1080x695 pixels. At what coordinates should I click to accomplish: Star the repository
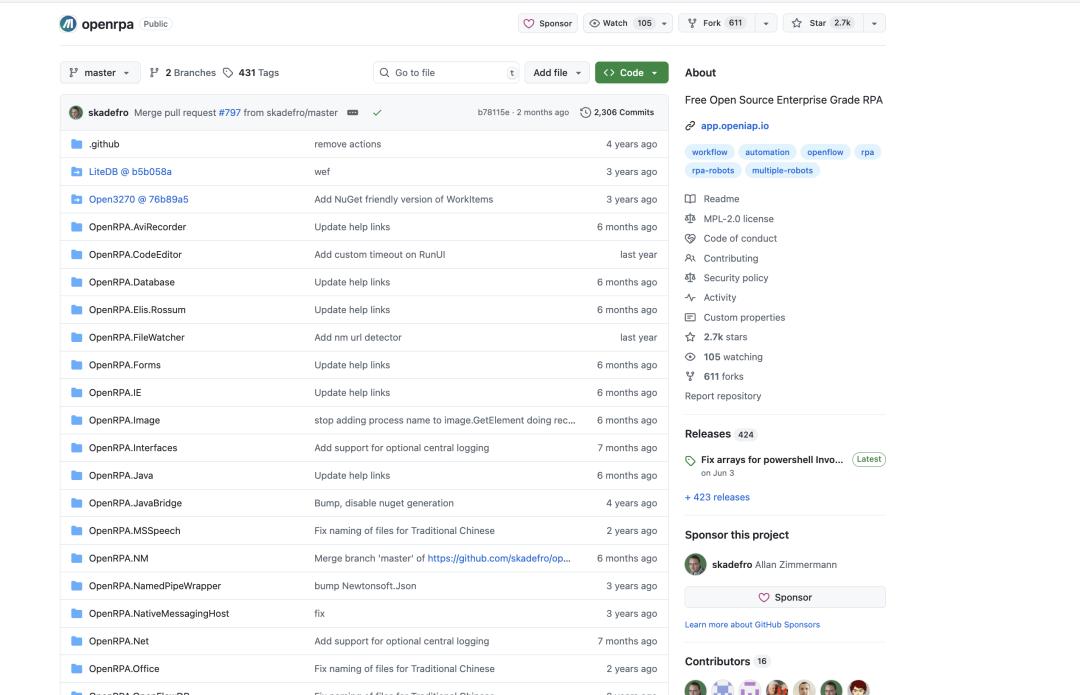click(x=822, y=23)
